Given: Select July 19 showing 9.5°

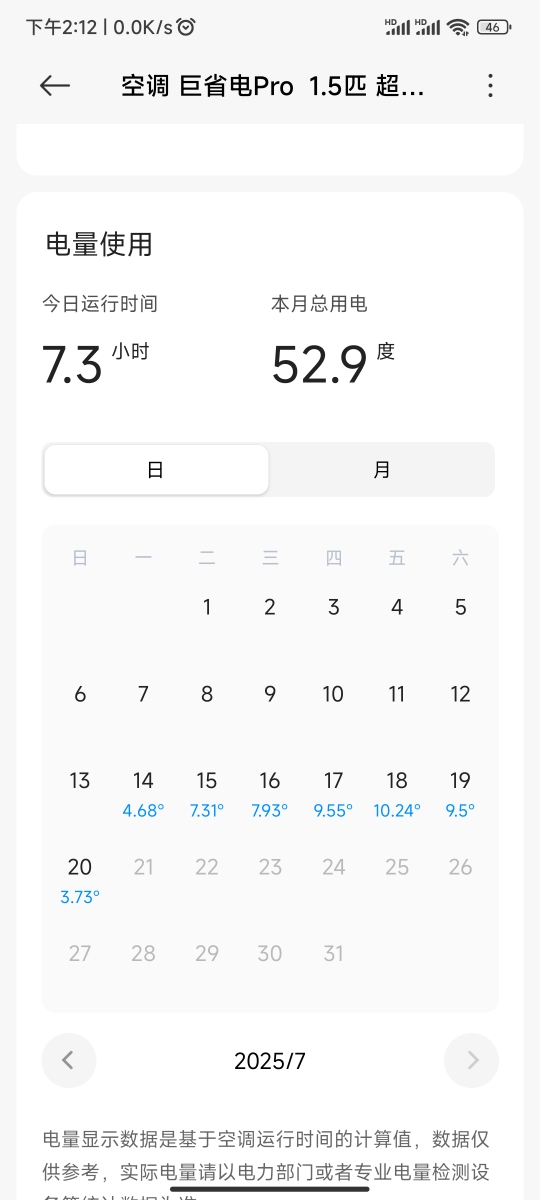Looking at the screenshot, I should (x=460, y=793).
